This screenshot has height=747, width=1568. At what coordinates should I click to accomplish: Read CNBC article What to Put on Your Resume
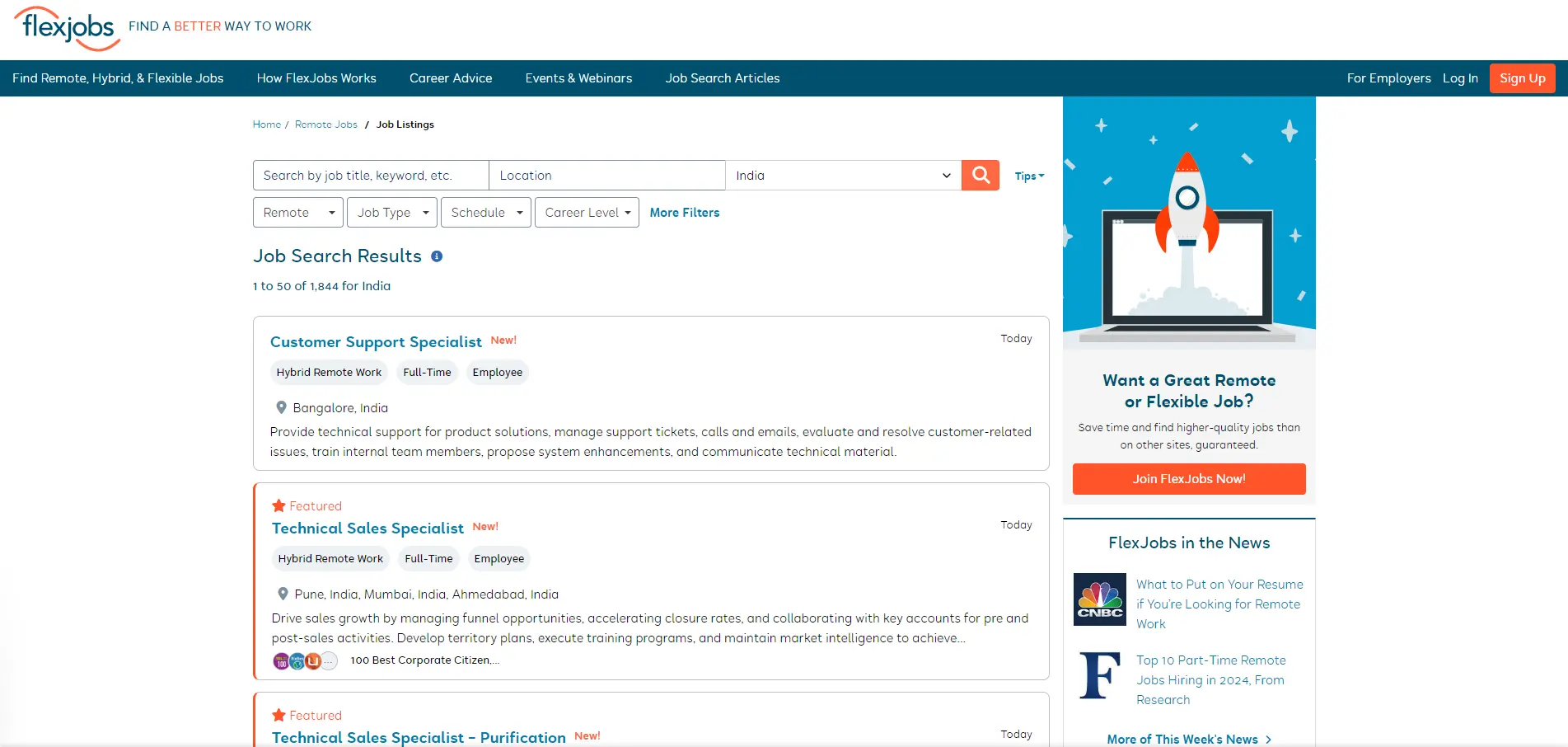(1219, 604)
